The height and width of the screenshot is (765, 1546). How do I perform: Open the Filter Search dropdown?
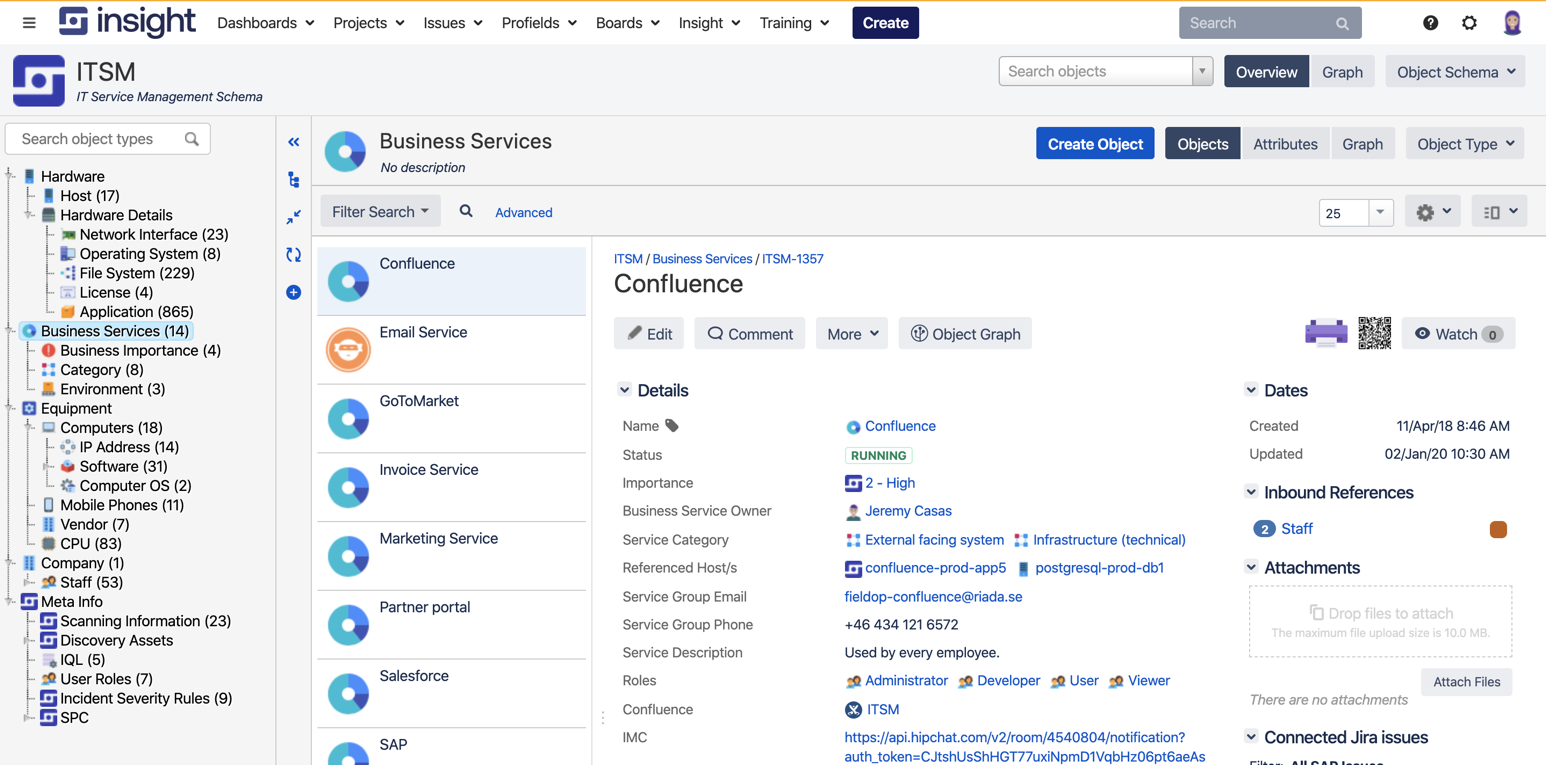coord(380,212)
